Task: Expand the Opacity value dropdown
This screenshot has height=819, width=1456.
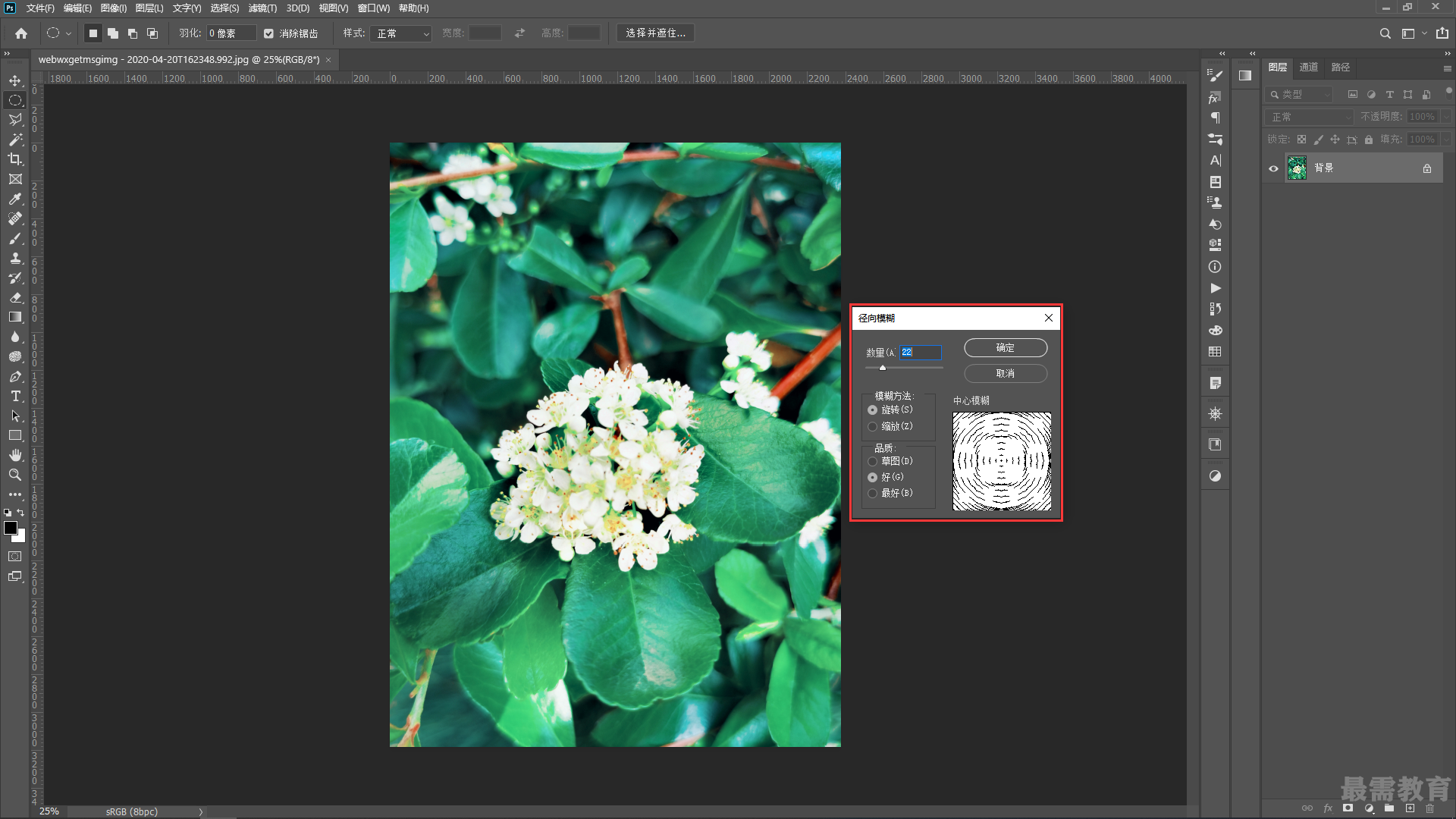Action: click(x=1446, y=117)
